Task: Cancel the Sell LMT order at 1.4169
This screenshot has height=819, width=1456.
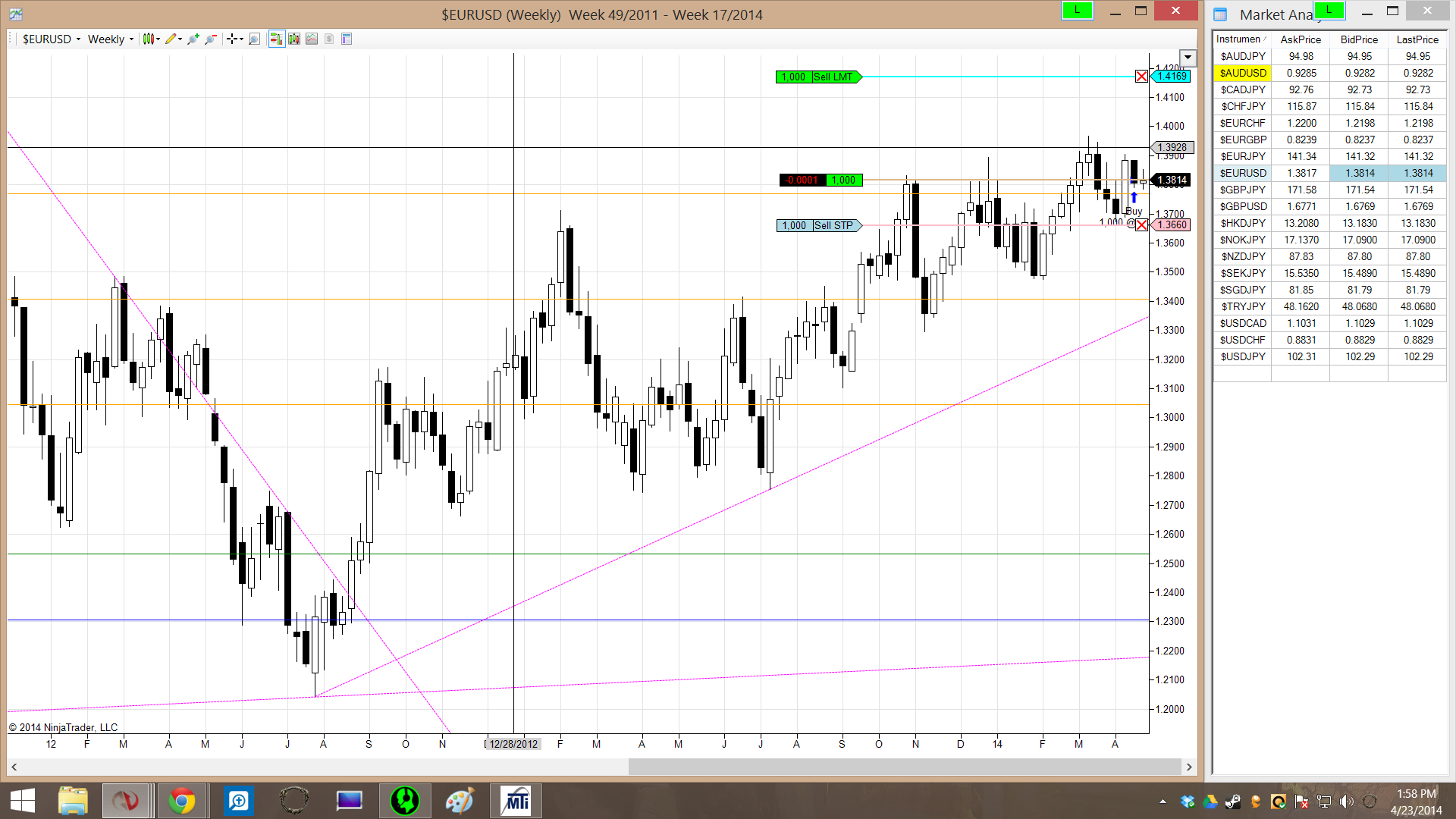Action: click(x=1141, y=77)
